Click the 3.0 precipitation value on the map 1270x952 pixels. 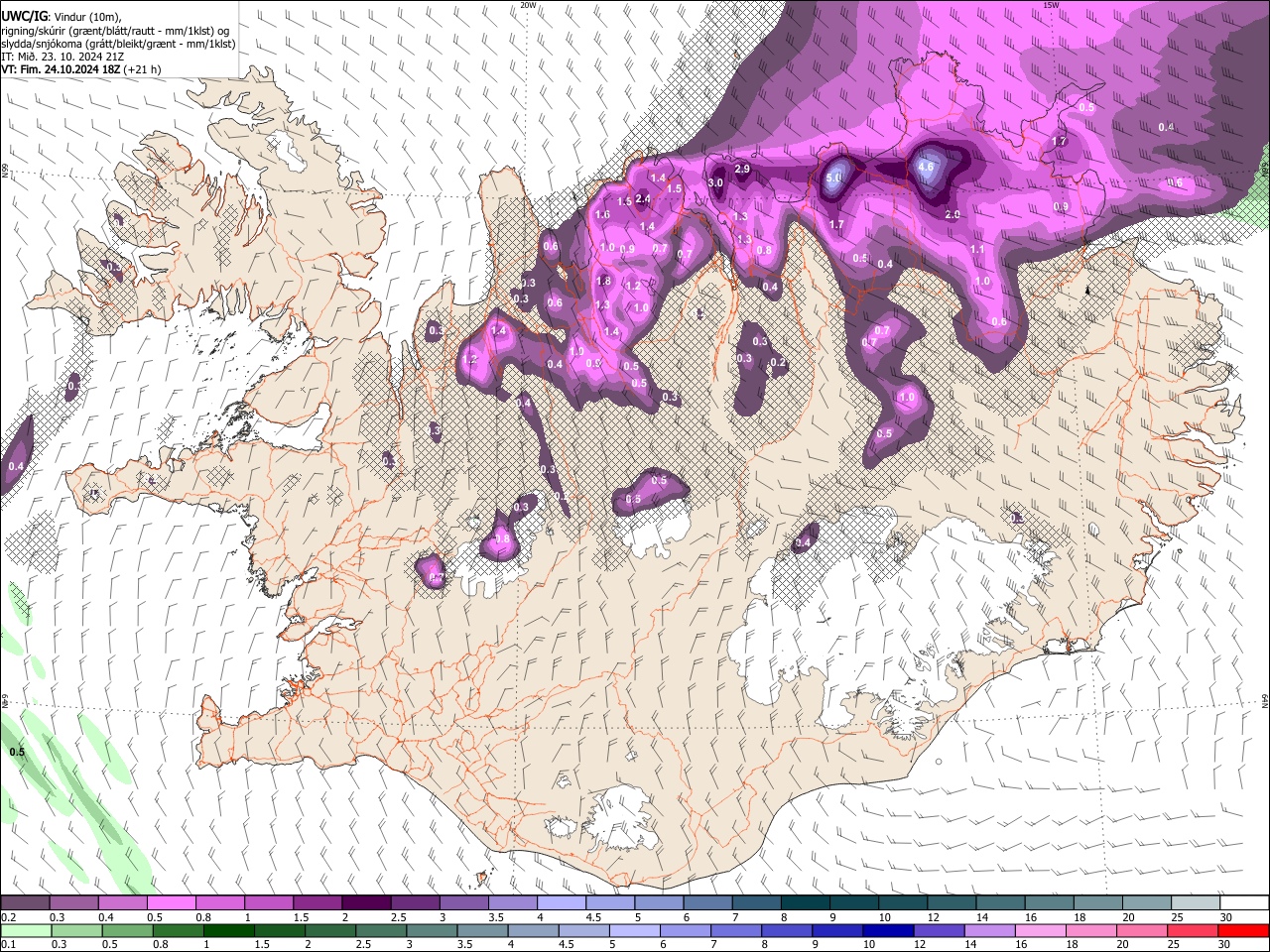[x=716, y=182]
